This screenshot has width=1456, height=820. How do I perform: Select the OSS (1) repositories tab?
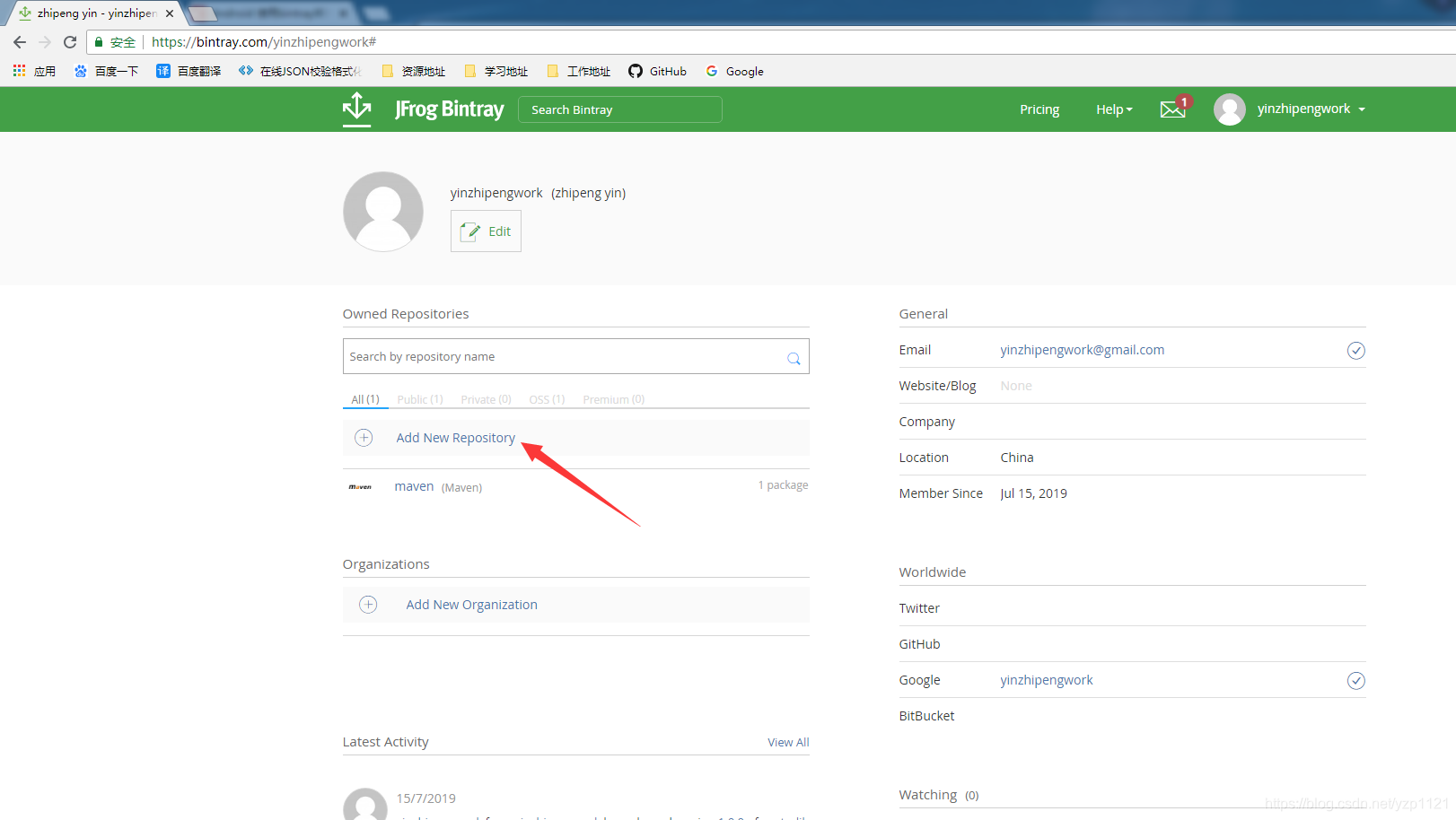coord(547,399)
